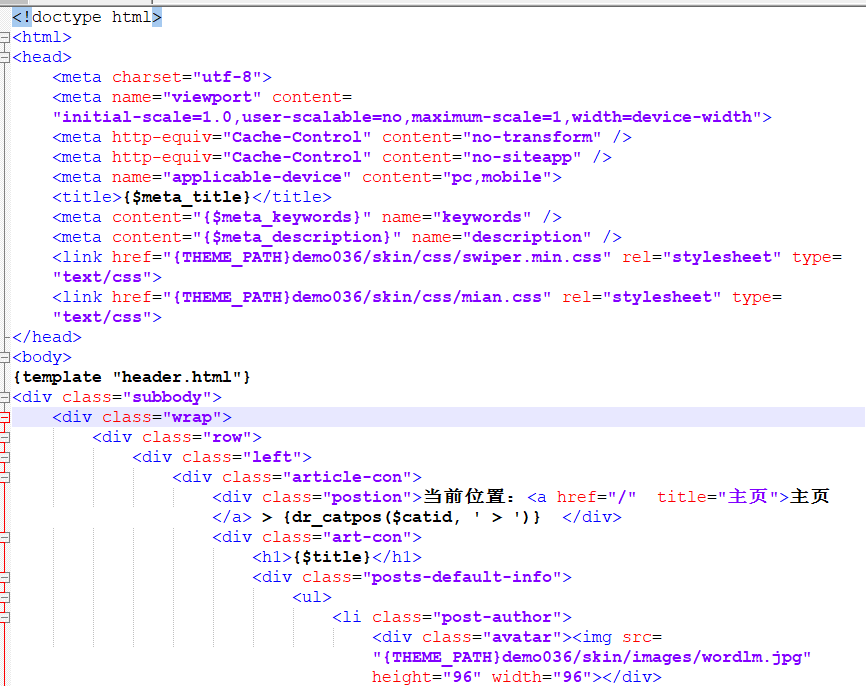Click the "applicable-device" name value
The width and height of the screenshot is (866, 686).
pyautogui.click(x=257, y=177)
